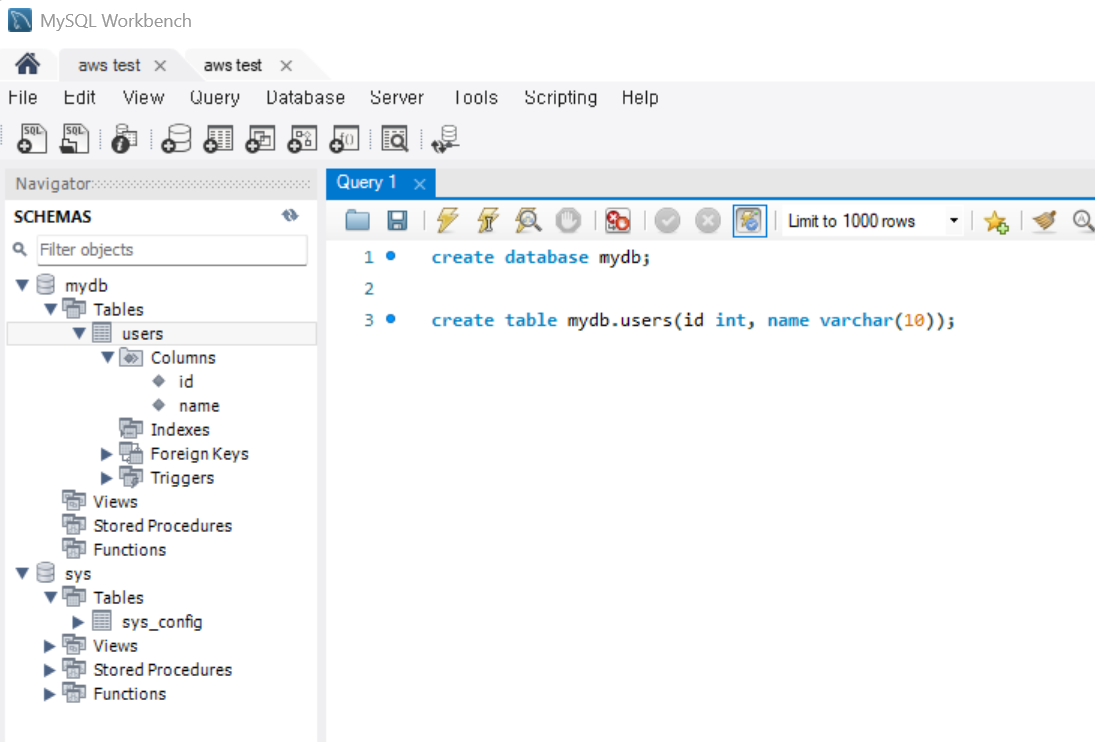Select mydb Stored Procedures folder
This screenshot has height=742, width=1095.
162,526
